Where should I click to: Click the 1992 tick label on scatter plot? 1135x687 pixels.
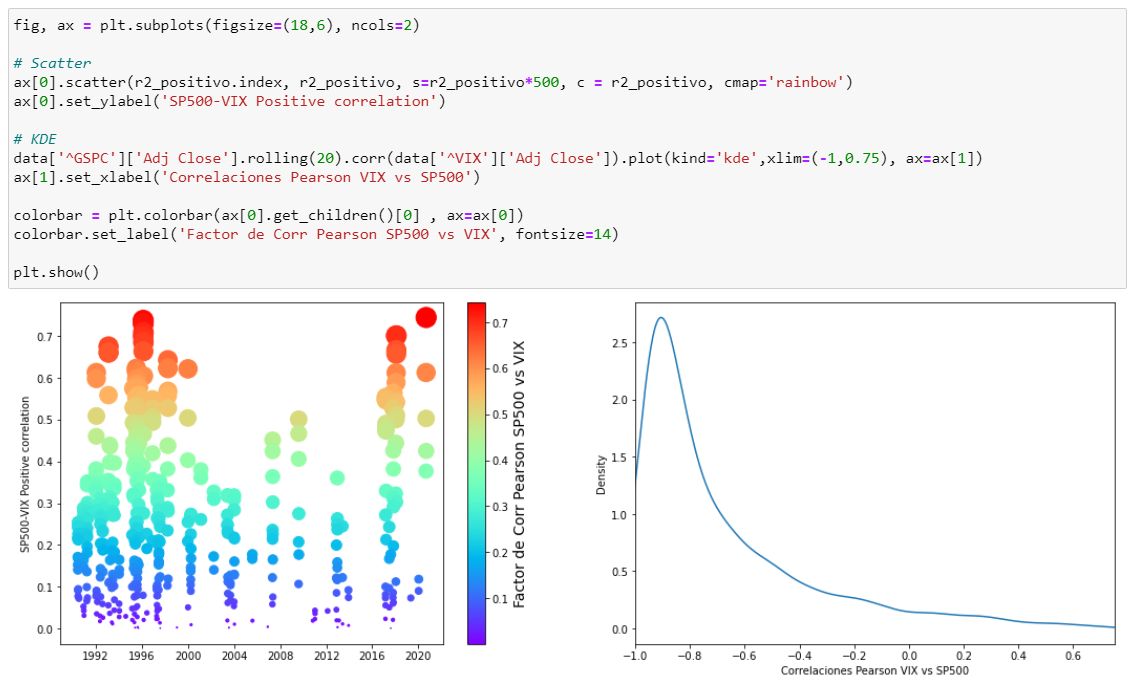pos(95,657)
